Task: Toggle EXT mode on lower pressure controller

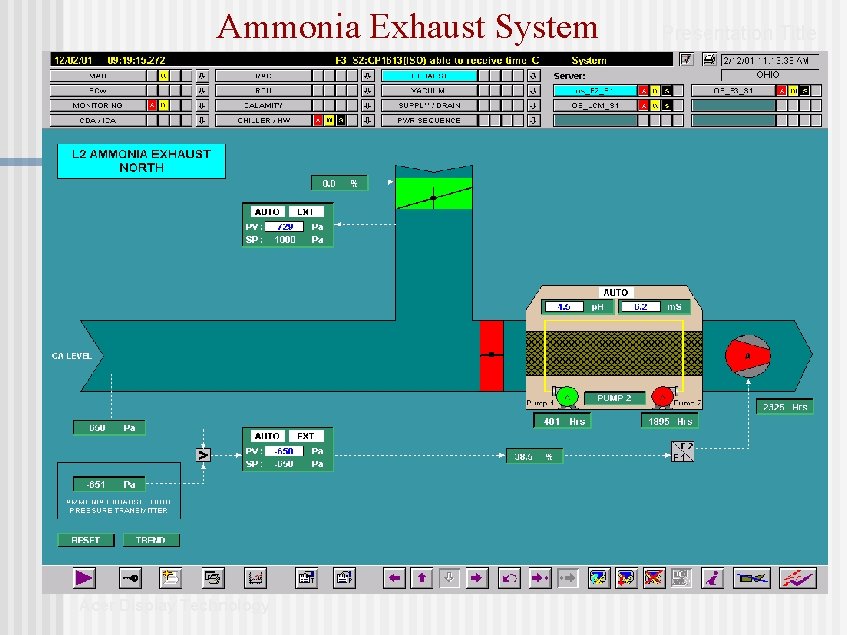Action: pos(305,436)
